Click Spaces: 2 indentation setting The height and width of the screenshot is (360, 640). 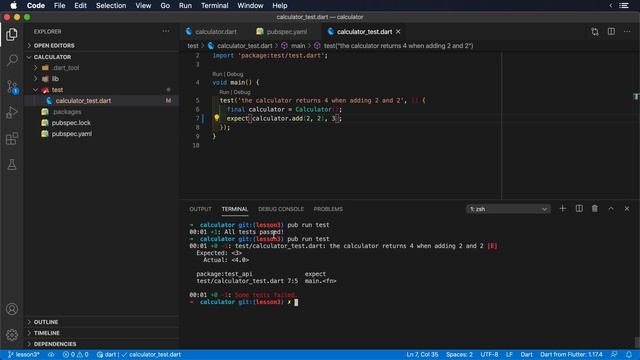click(x=459, y=354)
